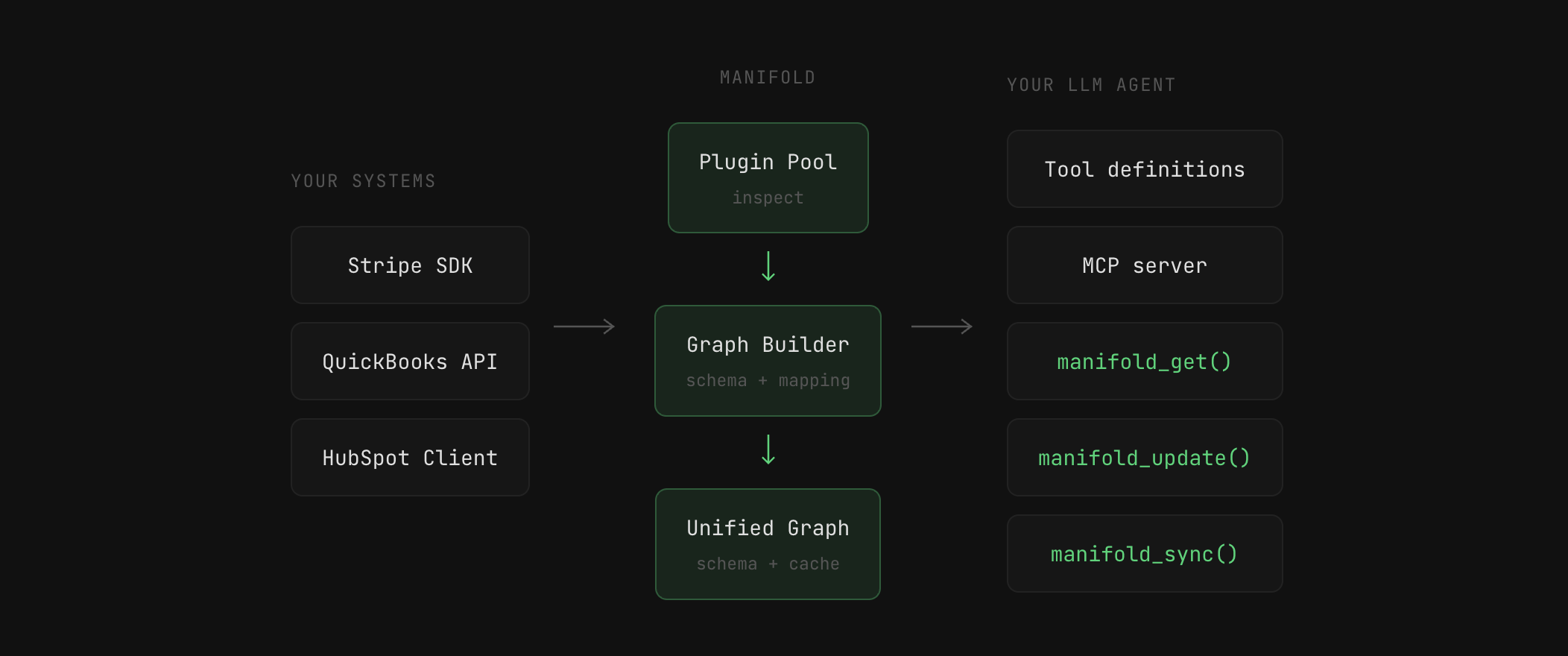
Task: Click the MANIFOLD column heading
Action: pyautogui.click(x=768, y=78)
